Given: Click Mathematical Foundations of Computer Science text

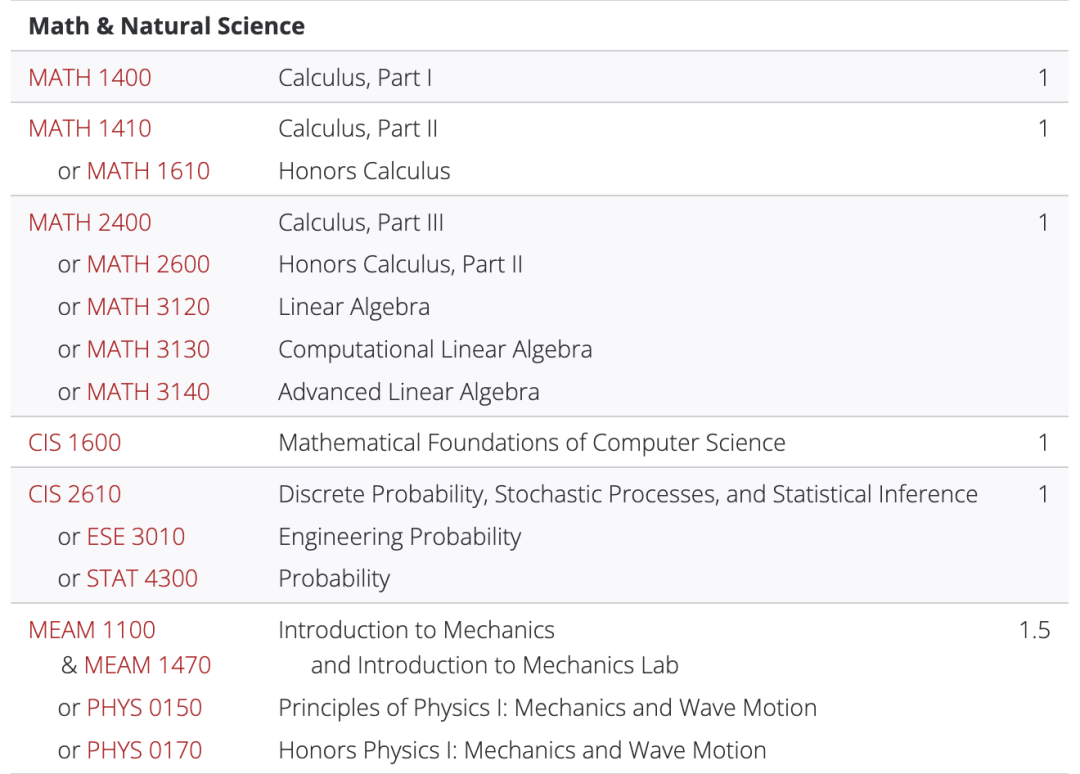Looking at the screenshot, I should pos(532,443).
